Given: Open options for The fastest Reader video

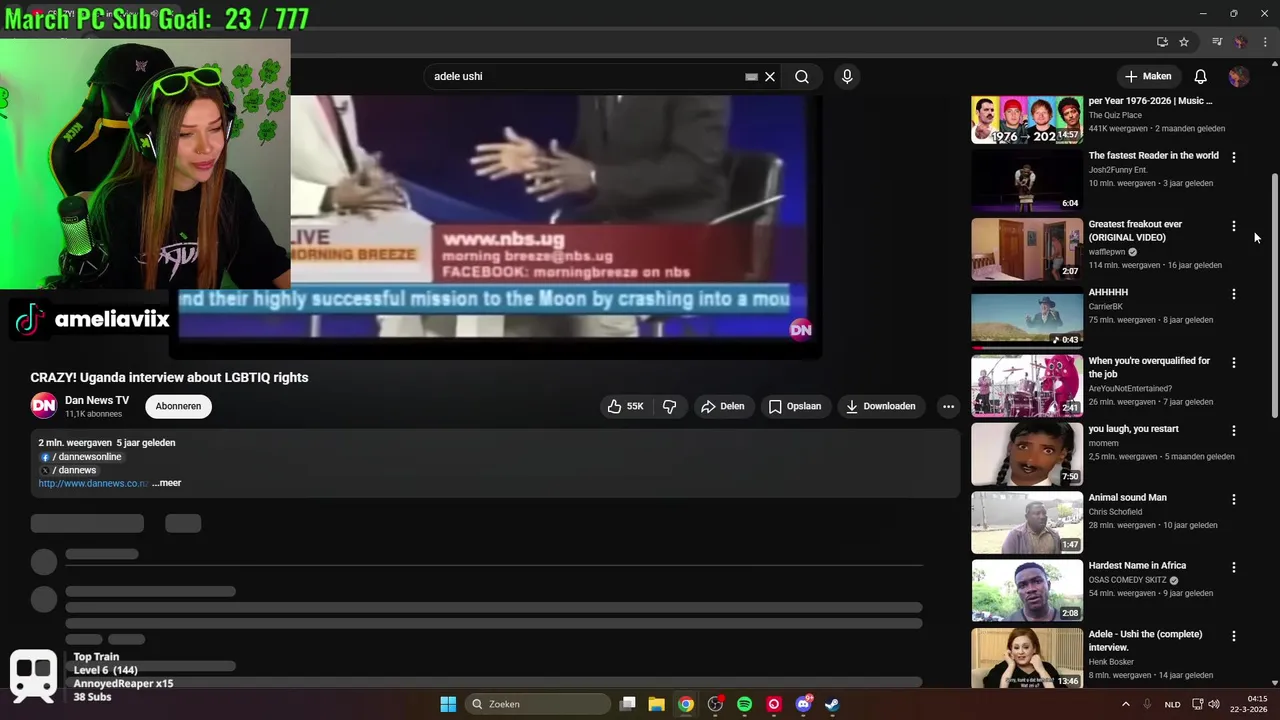Looking at the screenshot, I should 1233,157.
